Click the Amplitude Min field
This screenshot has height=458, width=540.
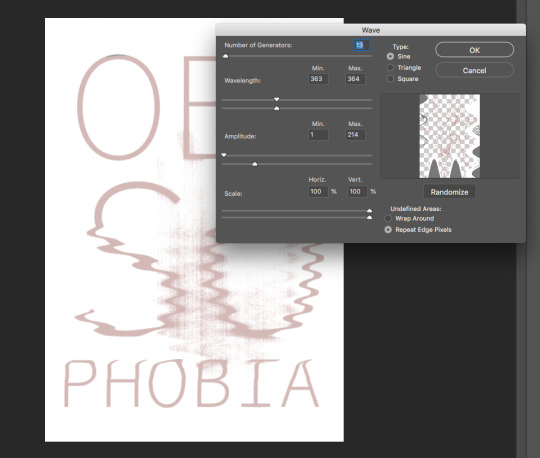318,135
